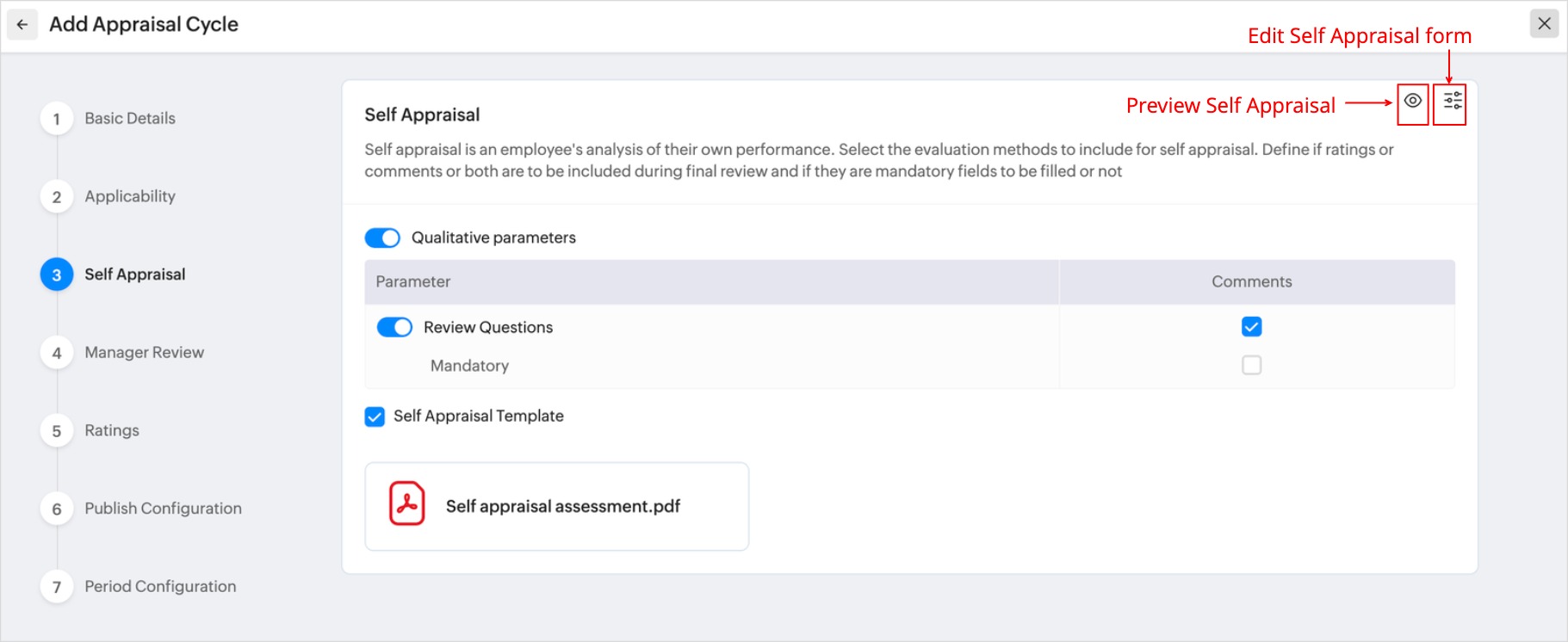Close the Add Appraisal Cycle dialog
Viewport: 1568px width, 642px height.
tap(1544, 23)
